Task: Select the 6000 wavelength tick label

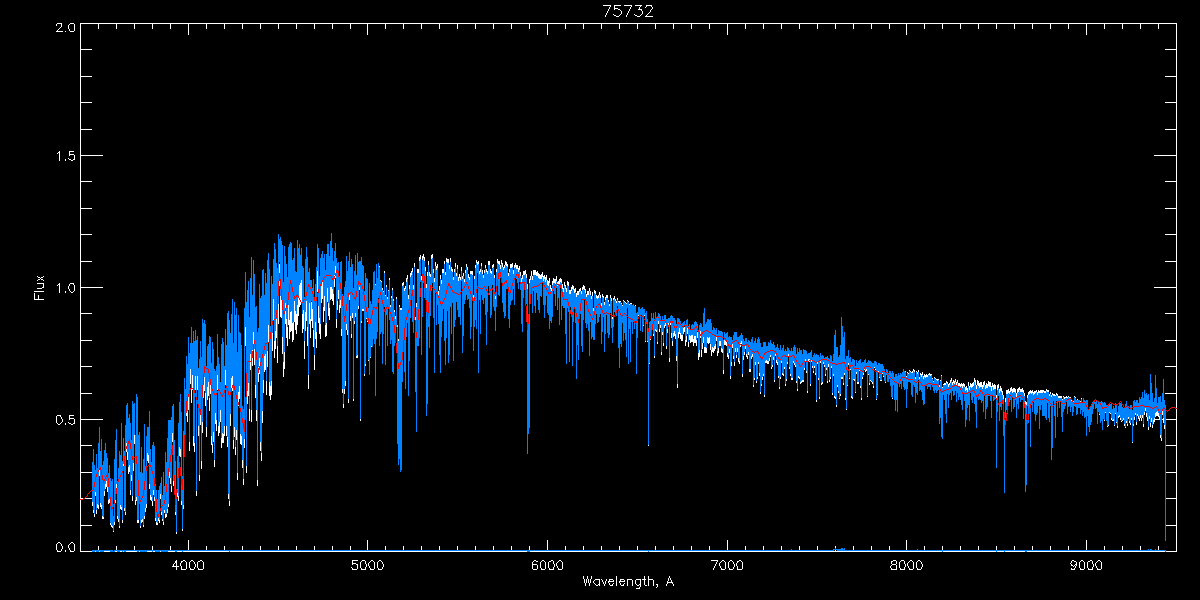Action: (547, 564)
